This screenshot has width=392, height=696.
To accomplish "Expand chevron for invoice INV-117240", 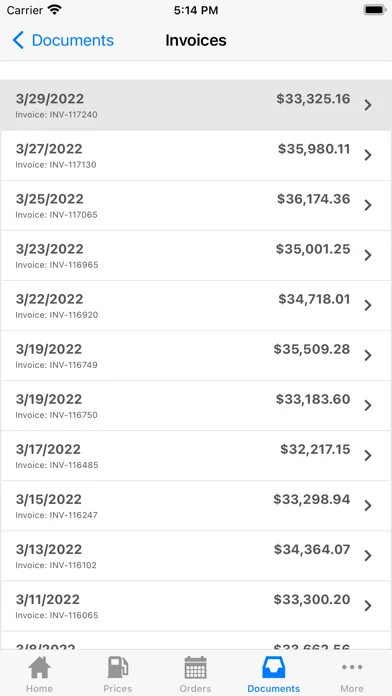I will (x=368, y=105).
